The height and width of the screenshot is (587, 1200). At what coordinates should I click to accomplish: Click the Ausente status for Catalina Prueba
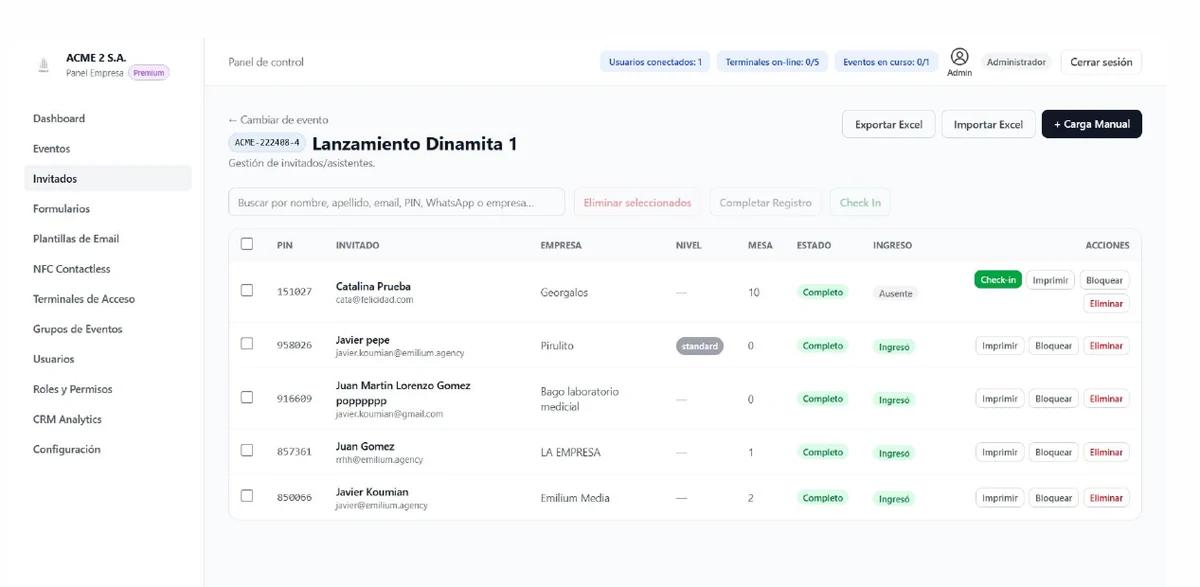point(895,293)
